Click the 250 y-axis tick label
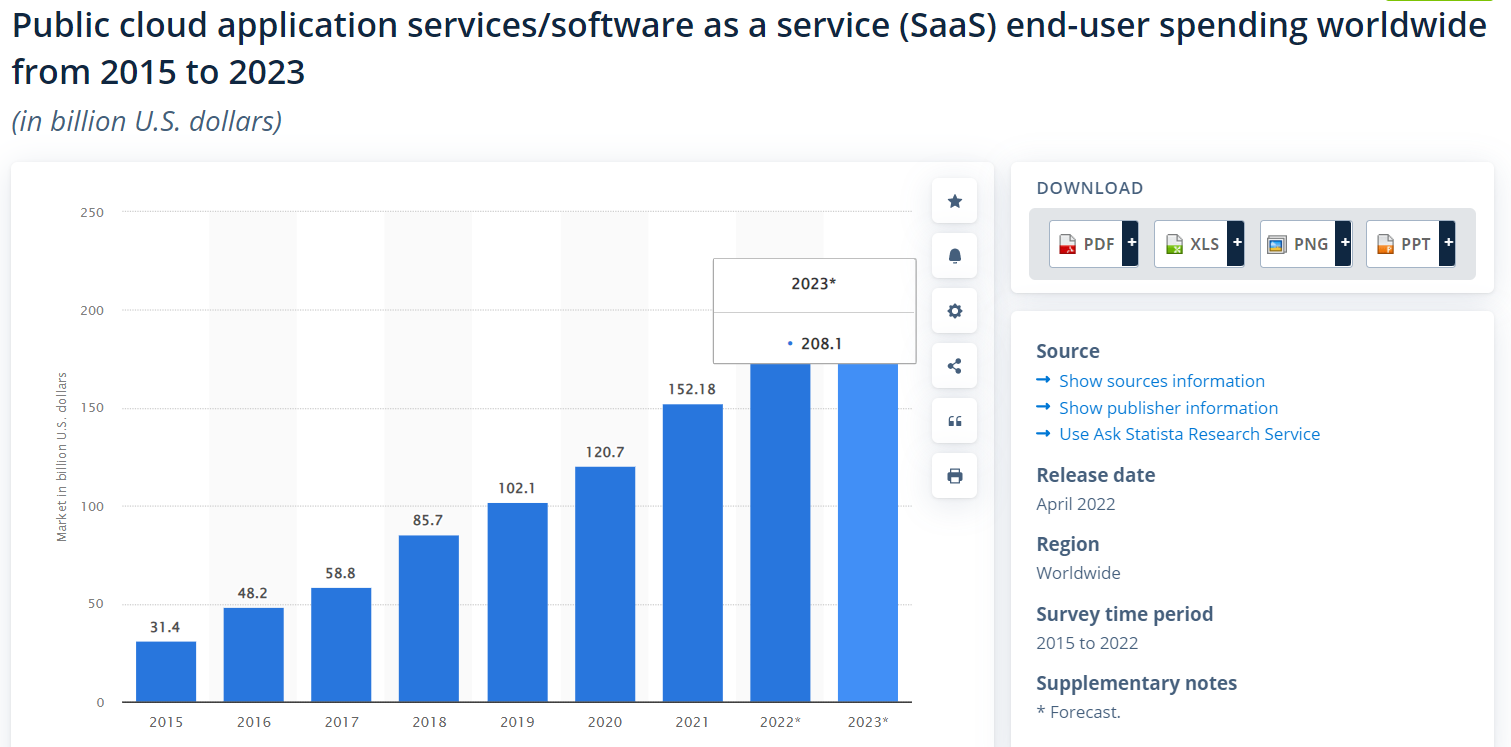 [92, 212]
